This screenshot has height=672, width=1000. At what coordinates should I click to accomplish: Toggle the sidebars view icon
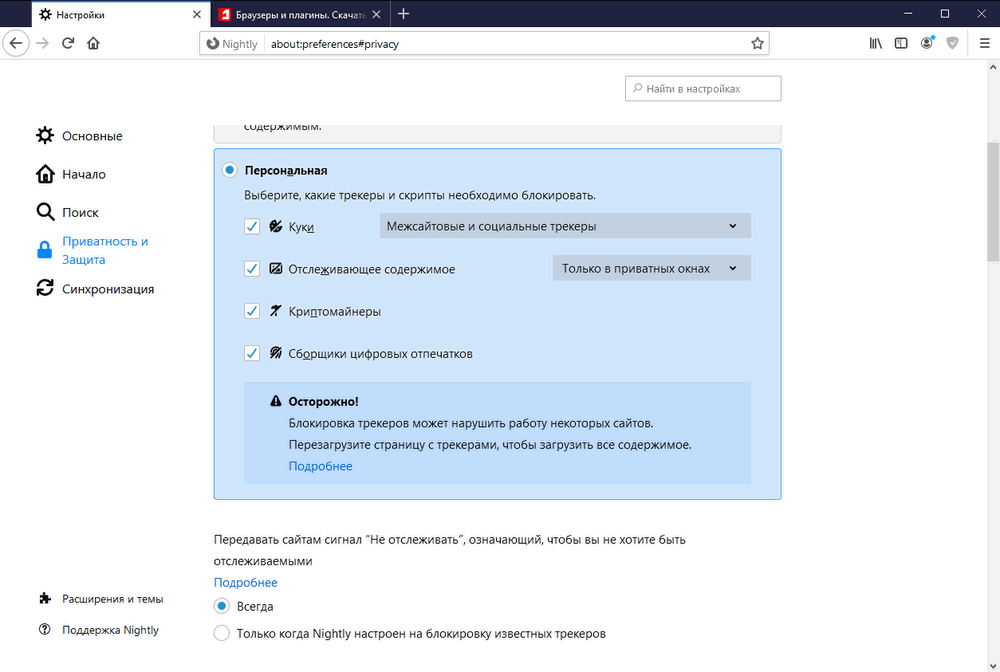coord(900,43)
